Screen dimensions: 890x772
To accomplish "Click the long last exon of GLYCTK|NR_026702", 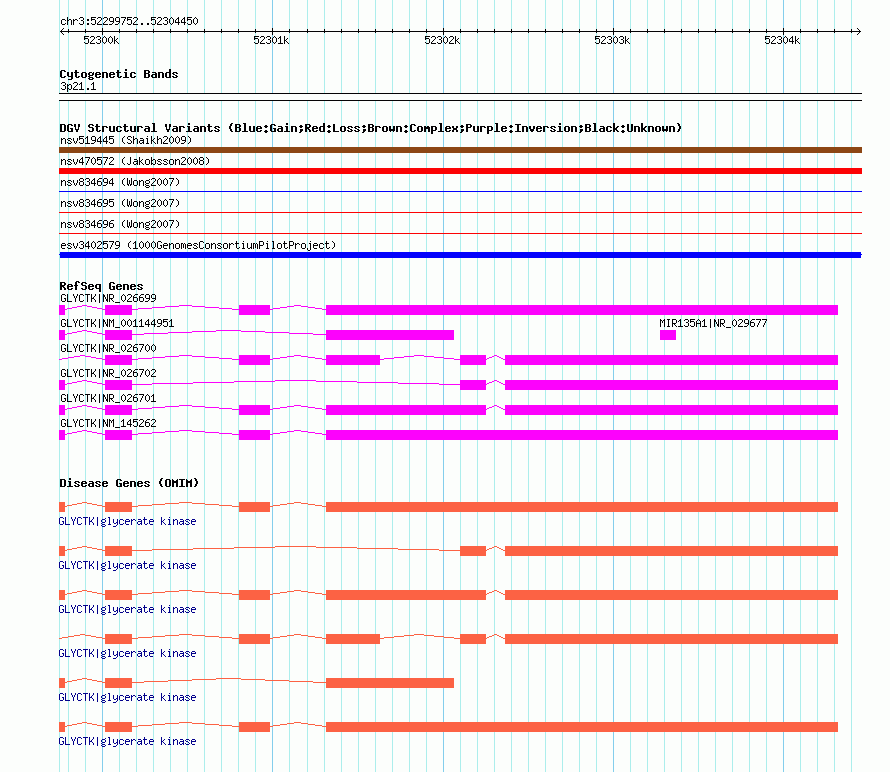I will pos(671,385).
